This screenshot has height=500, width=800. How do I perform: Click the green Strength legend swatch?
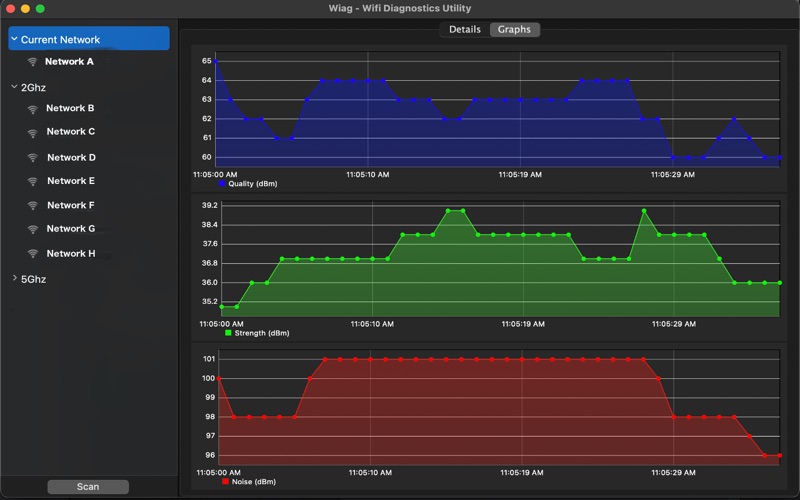tap(228, 333)
